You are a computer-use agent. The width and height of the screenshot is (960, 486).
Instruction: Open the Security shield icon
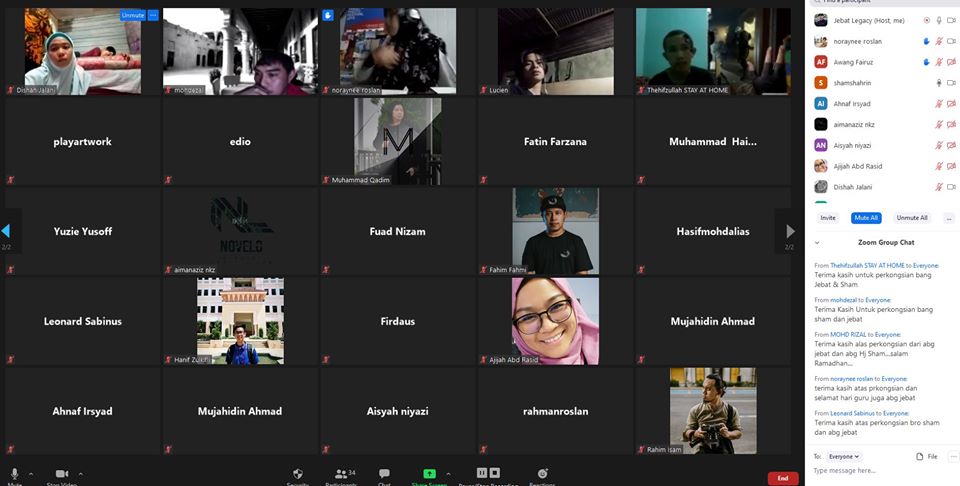click(x=297, y=473)
